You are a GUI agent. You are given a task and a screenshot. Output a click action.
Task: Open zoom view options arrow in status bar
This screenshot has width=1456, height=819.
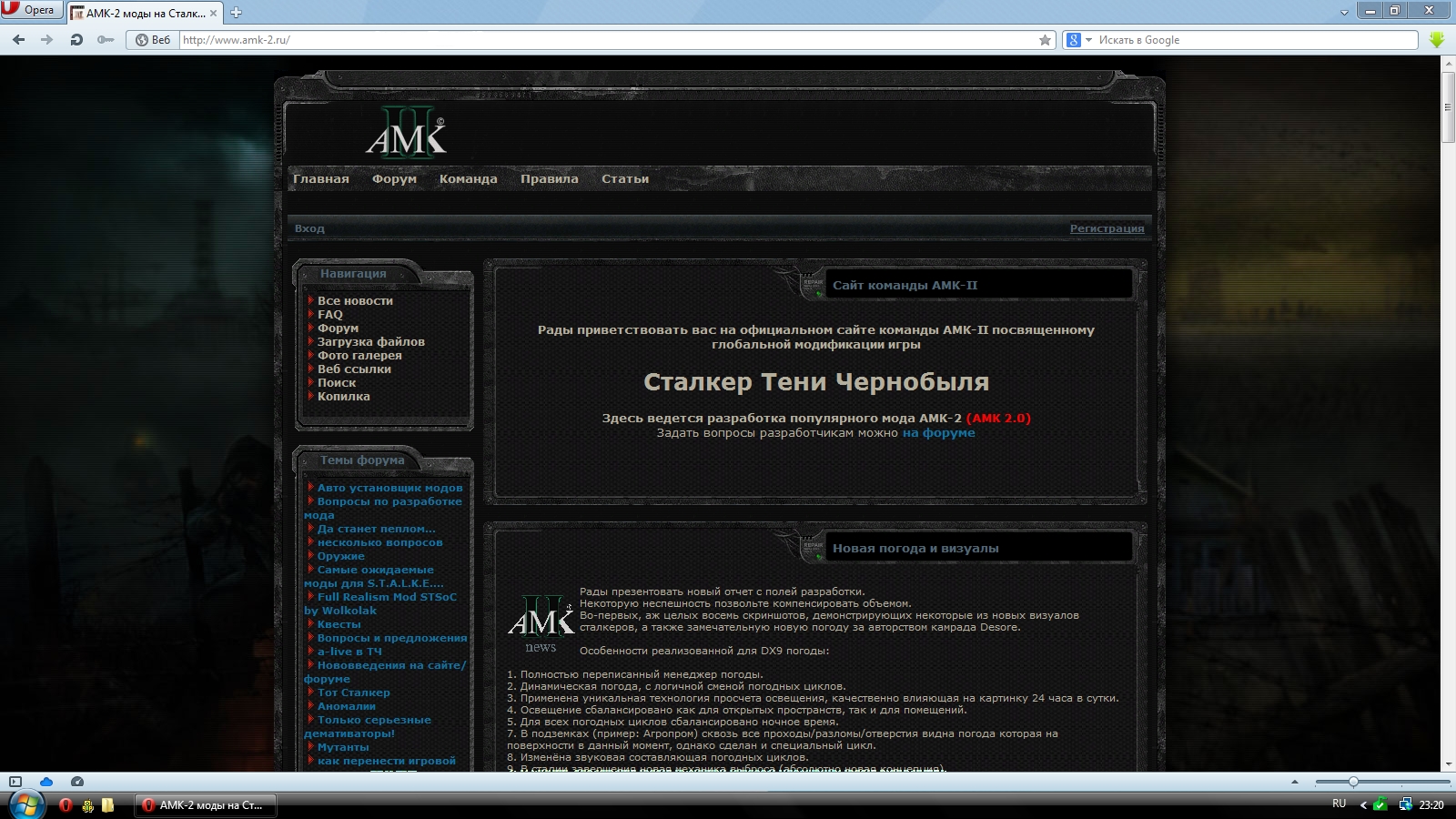[x=1295, y=782]
